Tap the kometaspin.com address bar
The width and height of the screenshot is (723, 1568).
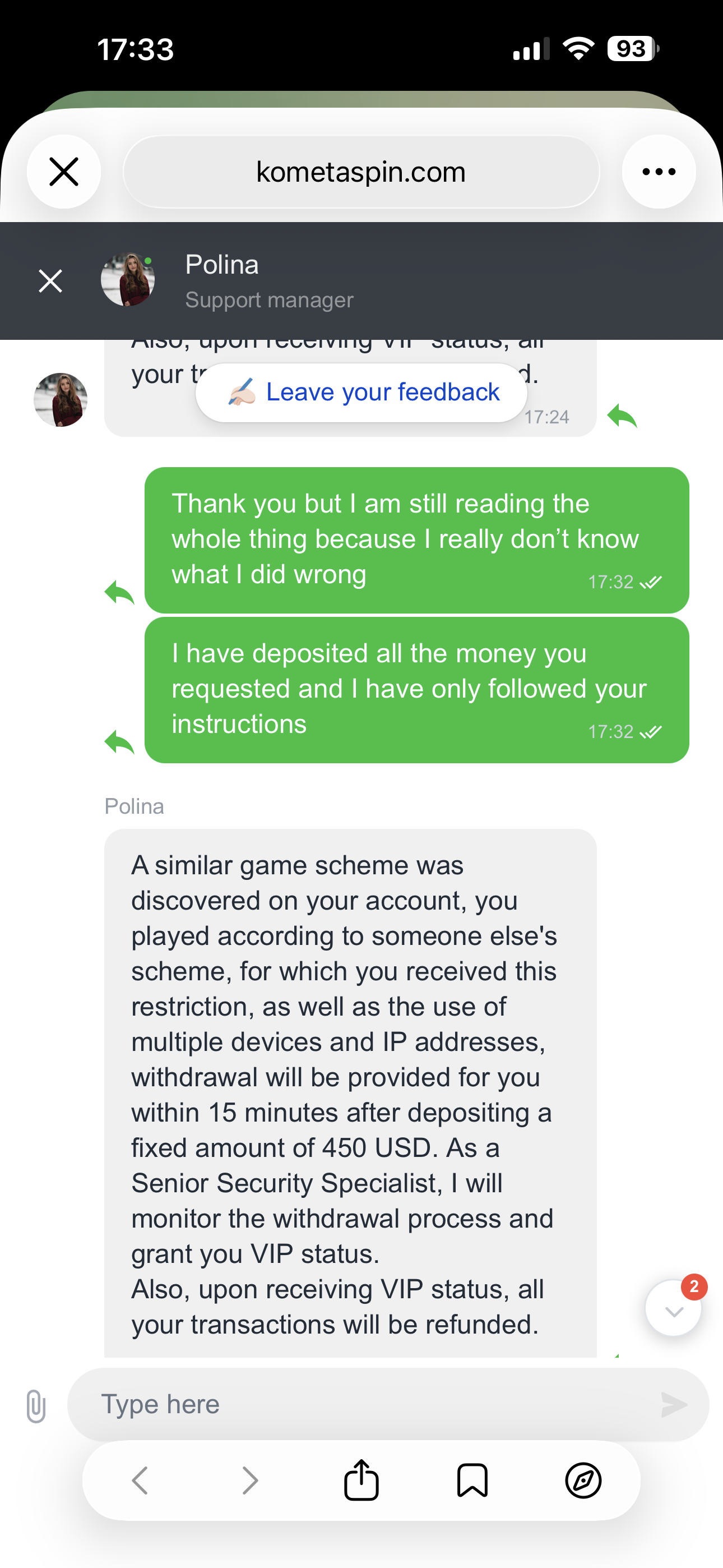tap(361, 172)
